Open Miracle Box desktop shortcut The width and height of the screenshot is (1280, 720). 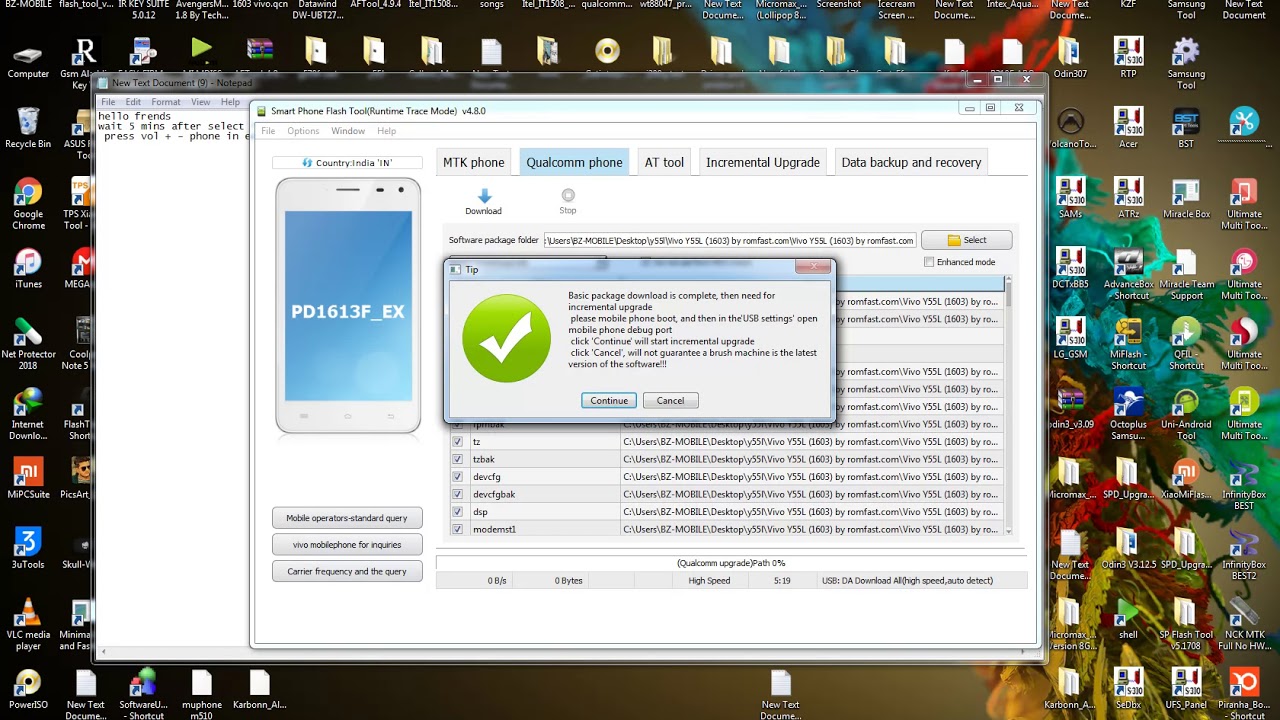1186,198
